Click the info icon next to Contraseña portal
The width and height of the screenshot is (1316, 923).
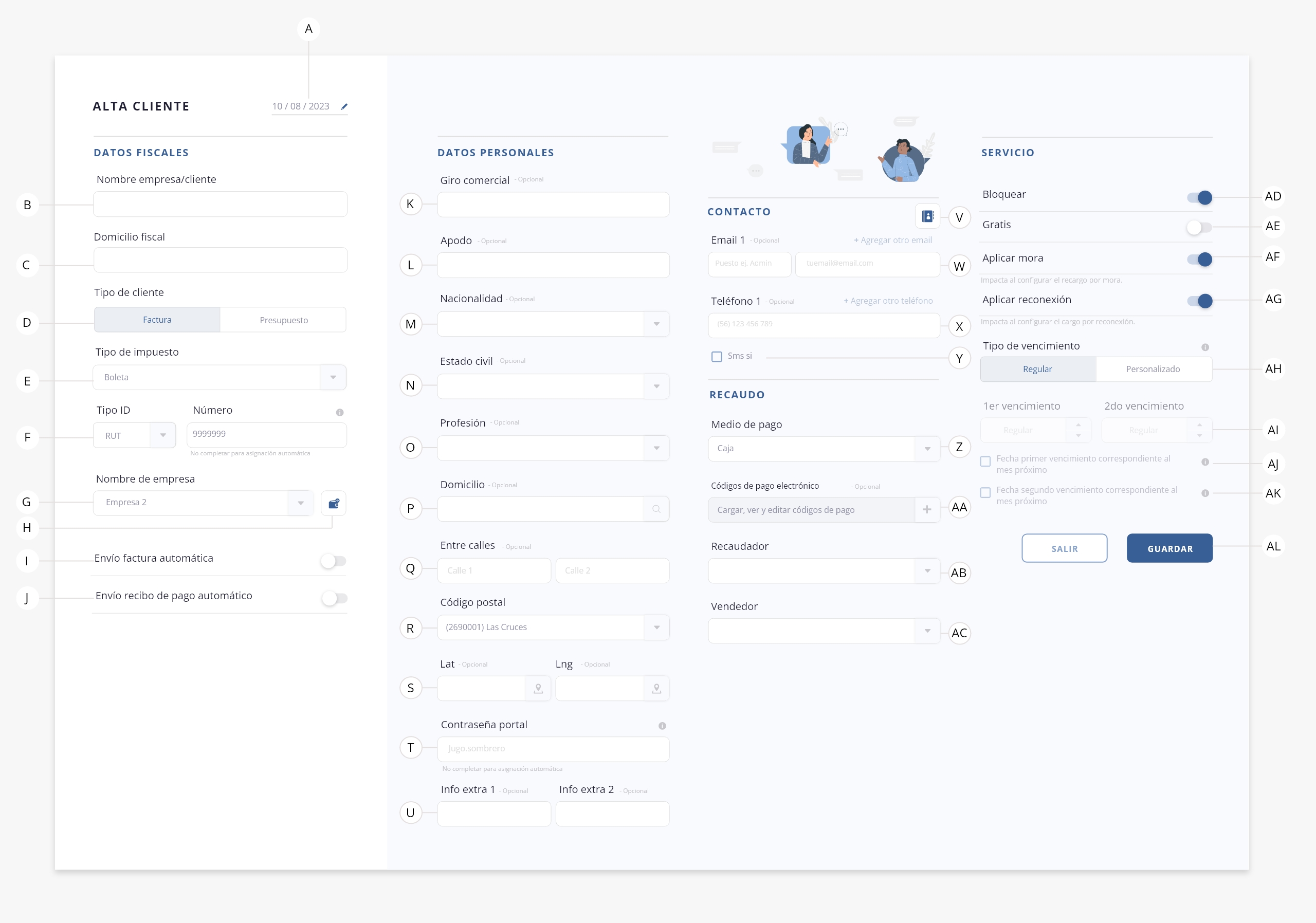pos(662,725)
